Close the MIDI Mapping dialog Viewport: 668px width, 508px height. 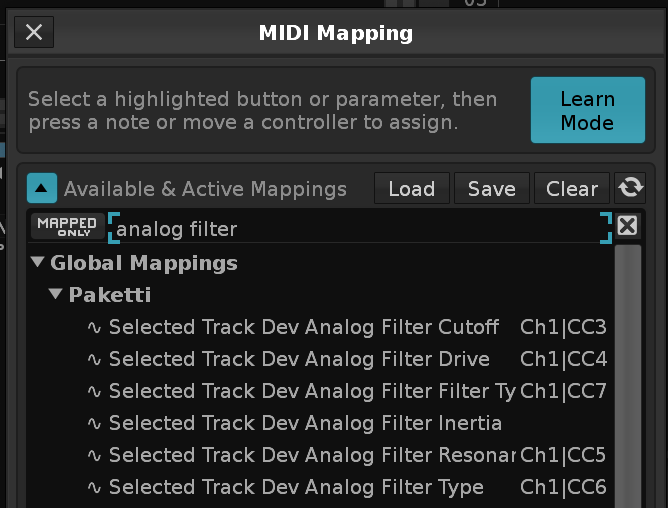click(x=34, y=32)
